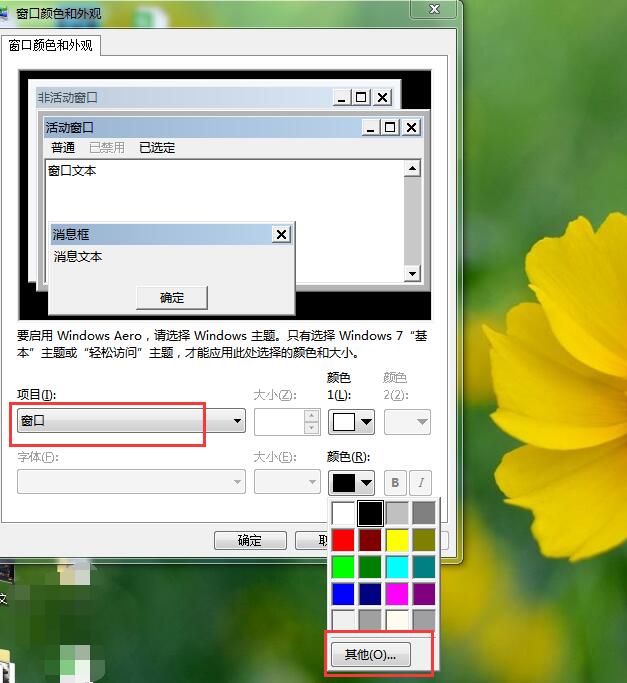
Task: Click the 窗口文本 text in the preview
Action: pos(72,171)
